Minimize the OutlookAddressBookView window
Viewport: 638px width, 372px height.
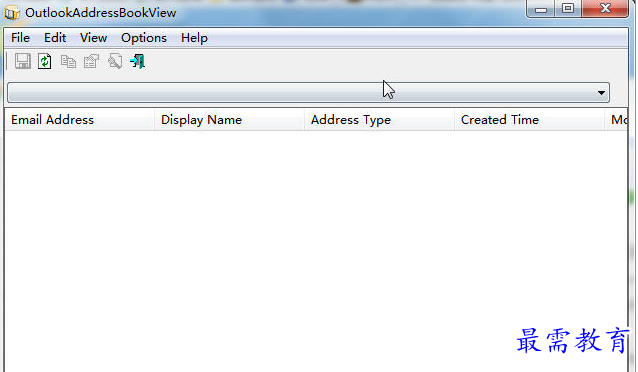(541, 9)
